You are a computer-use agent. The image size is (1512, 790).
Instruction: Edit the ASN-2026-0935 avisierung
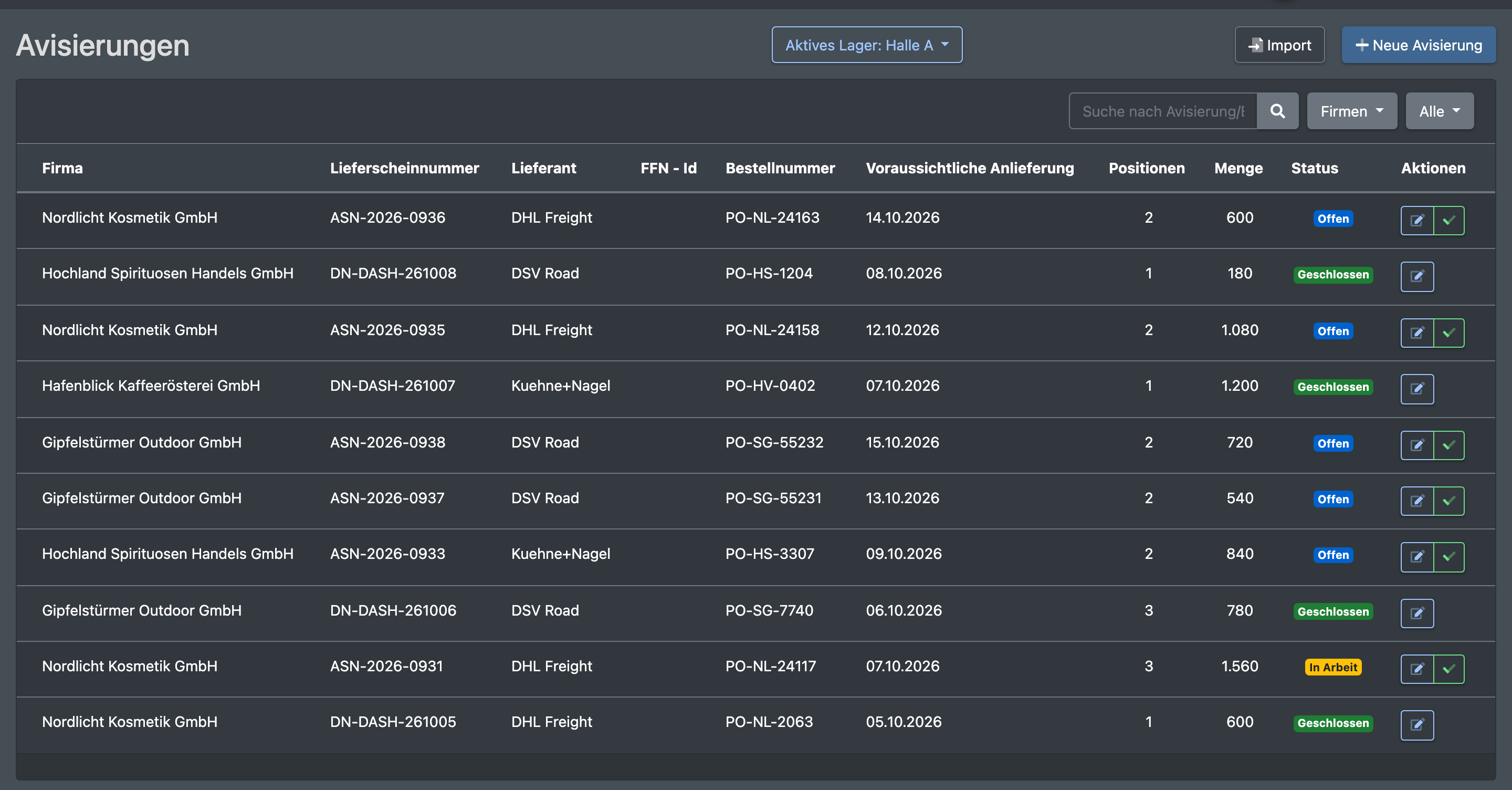tap(1417, 333)
